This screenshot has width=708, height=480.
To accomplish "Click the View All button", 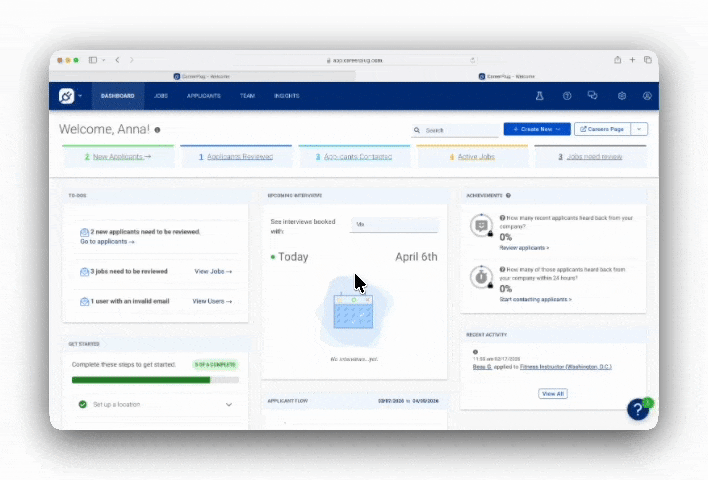I will [x=553, y=394].
